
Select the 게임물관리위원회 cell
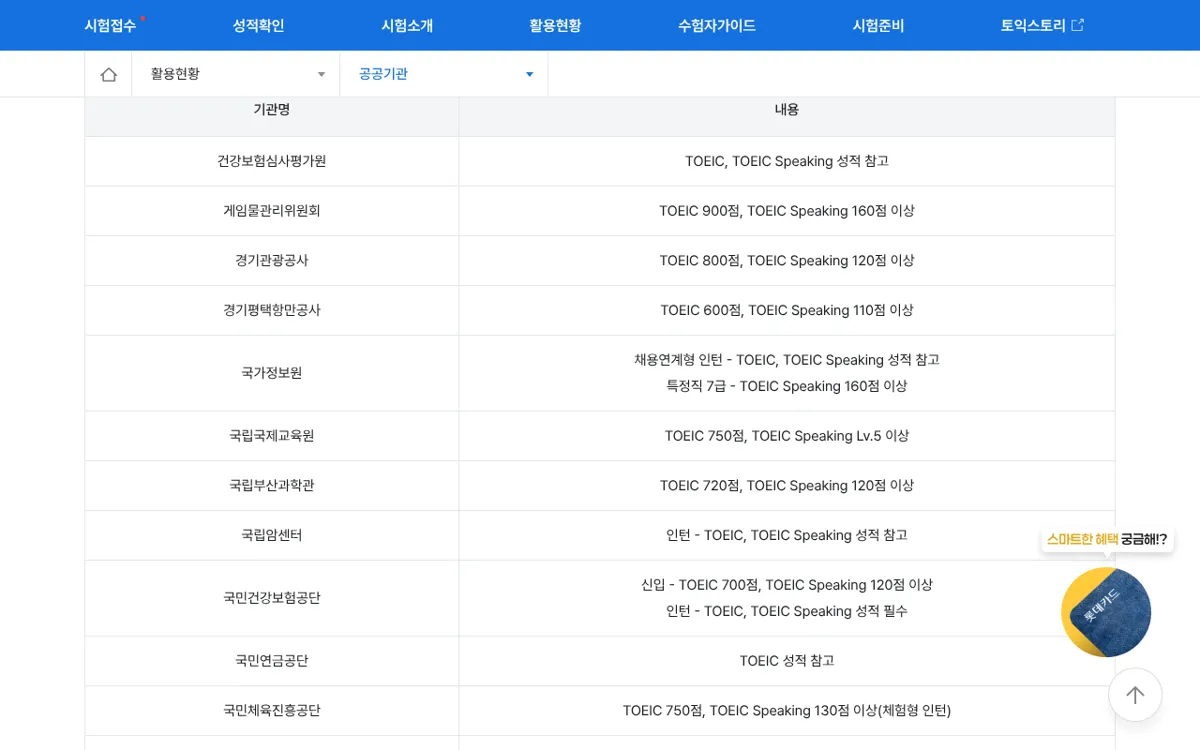pos(272,211)
